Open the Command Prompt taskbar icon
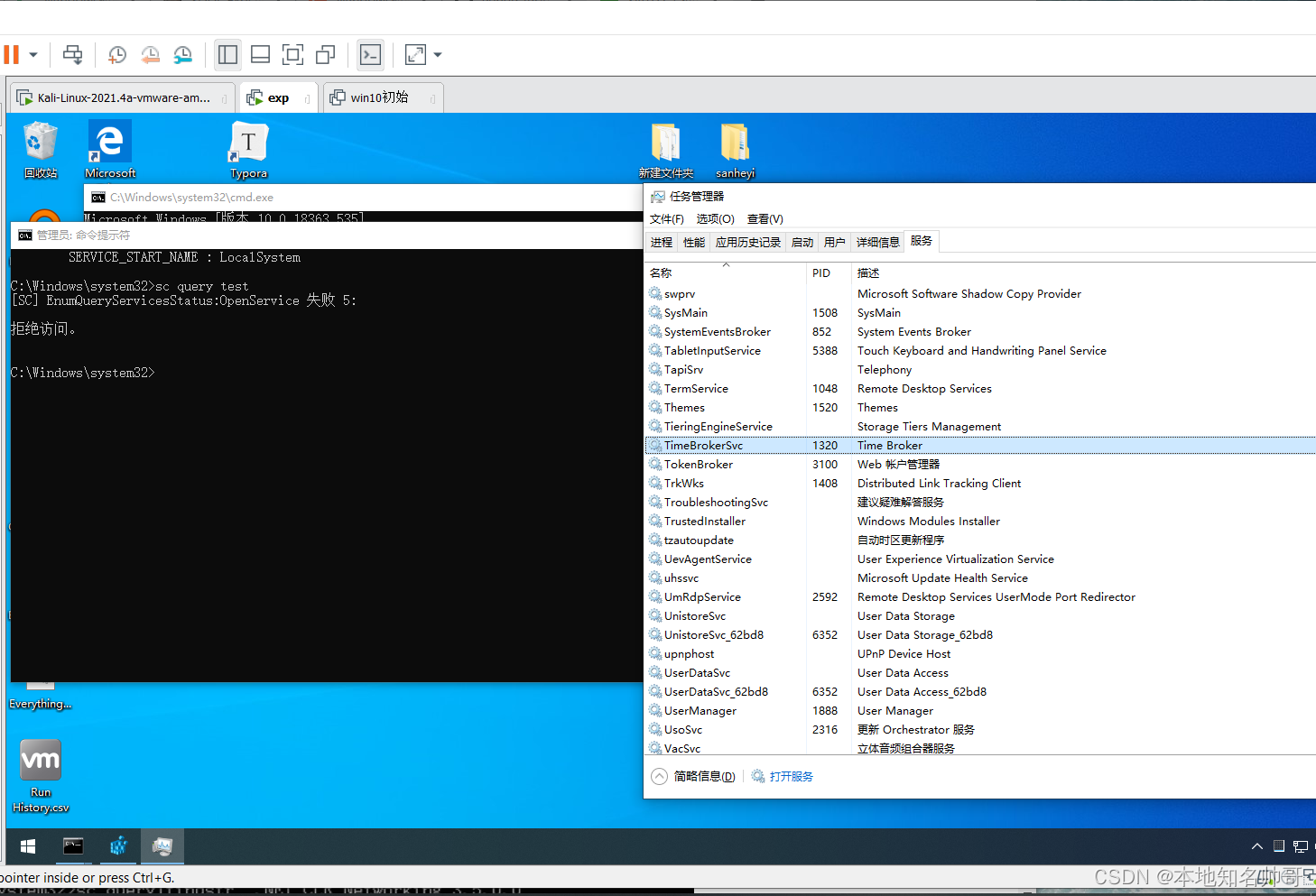The image size is (1316, 896). (x=73, y=846)
